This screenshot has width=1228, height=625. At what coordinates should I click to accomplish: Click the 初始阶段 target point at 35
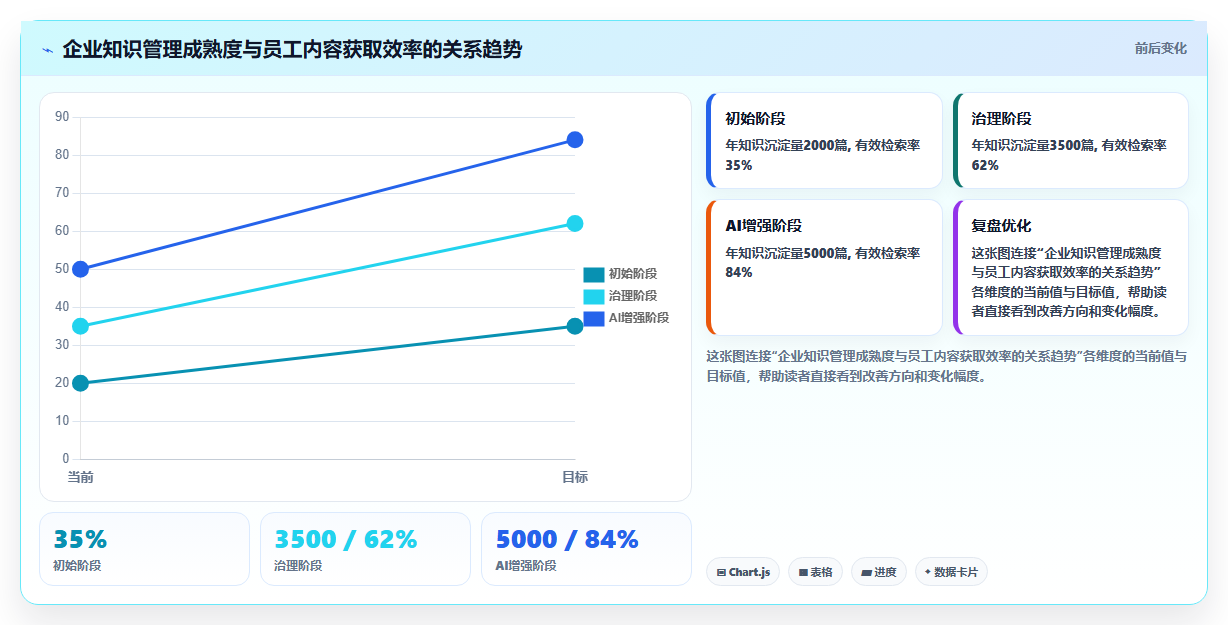[575, 326]
